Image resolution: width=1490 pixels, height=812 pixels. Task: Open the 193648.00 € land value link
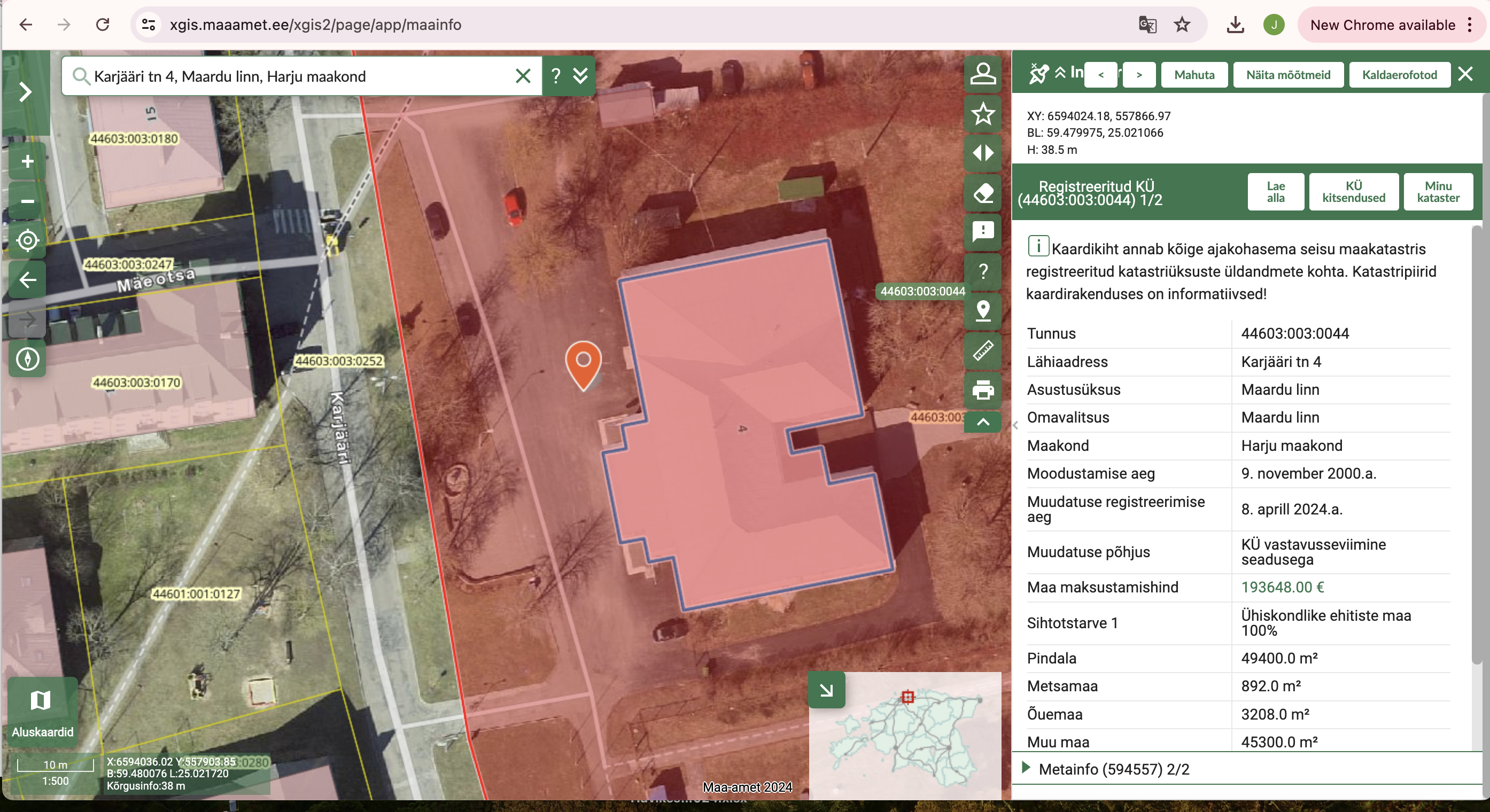1282,587
